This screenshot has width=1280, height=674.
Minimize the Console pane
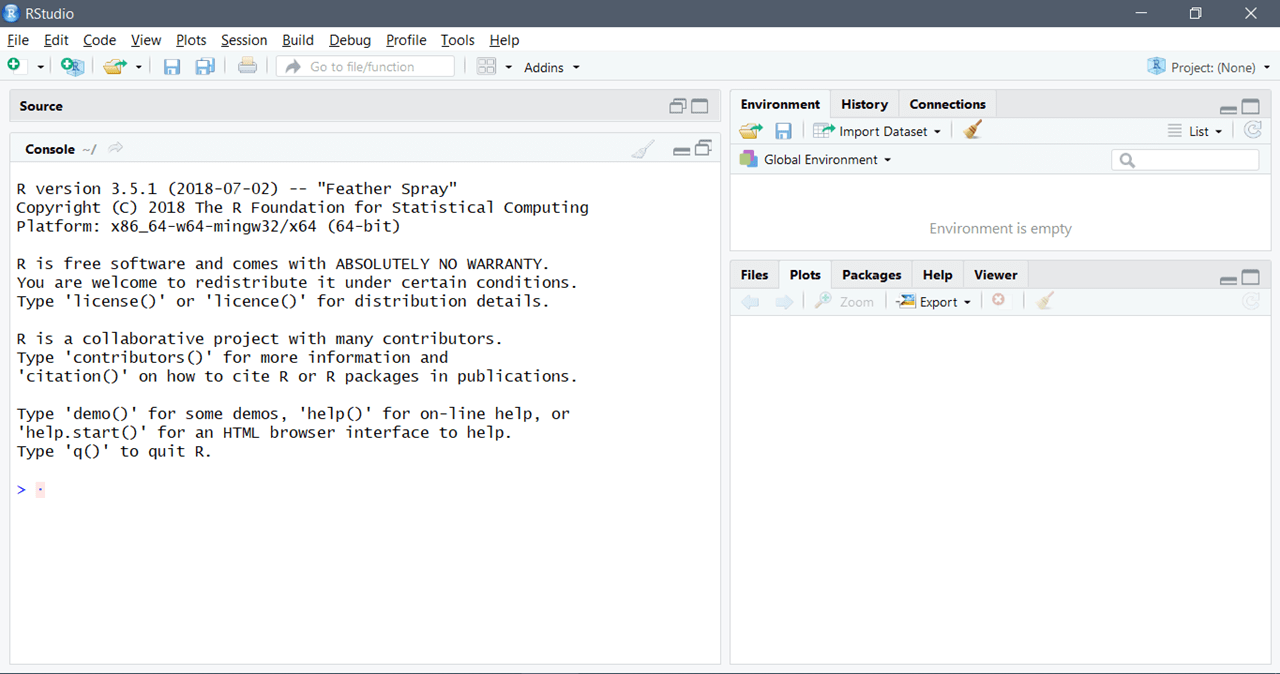(x=681, y=149)
